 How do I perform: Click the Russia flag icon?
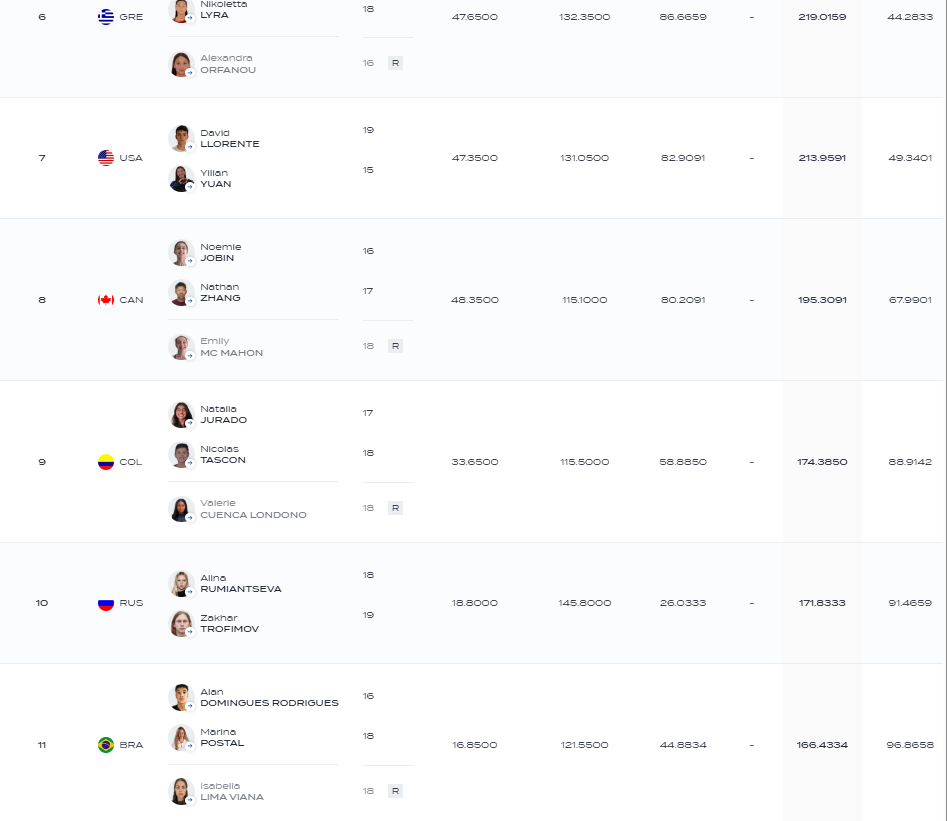(106, 603)
